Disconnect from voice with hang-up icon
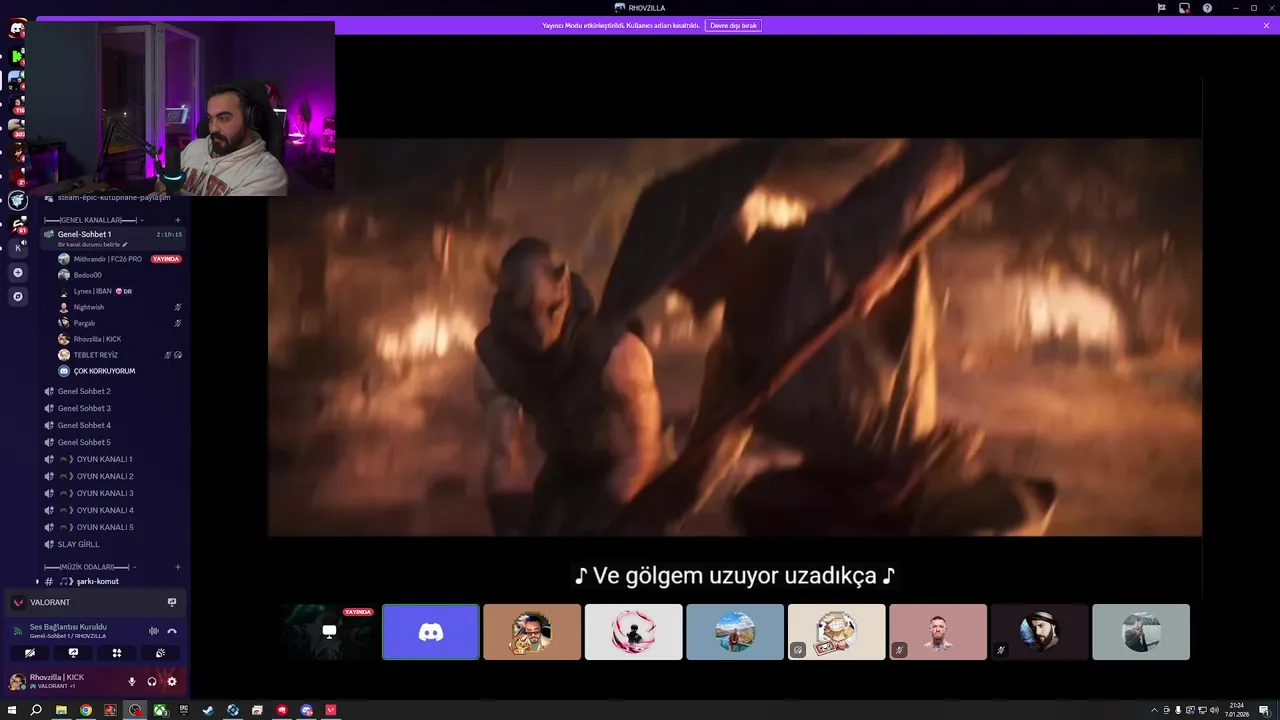 coord(172,631)
